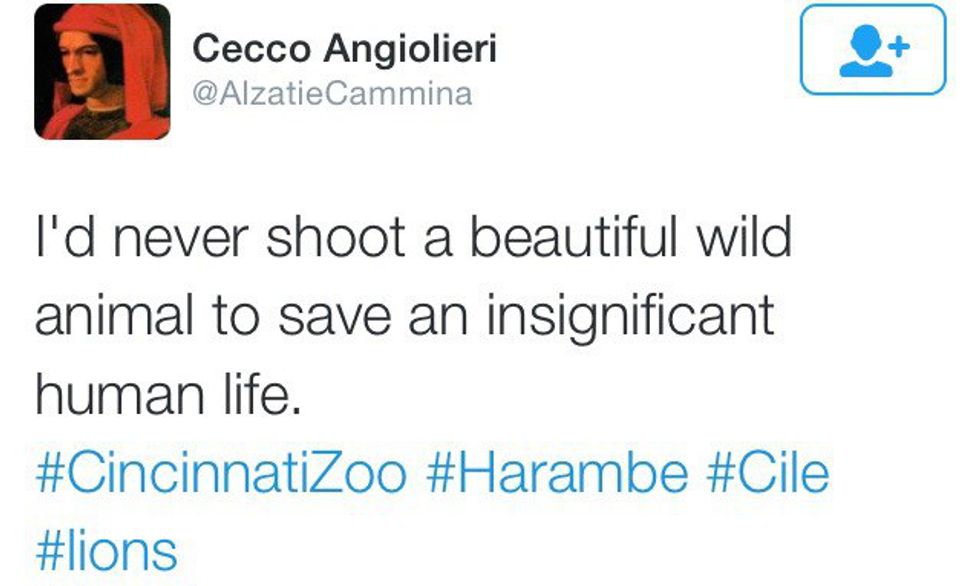Click the follow user icon button
This screenshot has height=586, width=980.
coord(872,50)
